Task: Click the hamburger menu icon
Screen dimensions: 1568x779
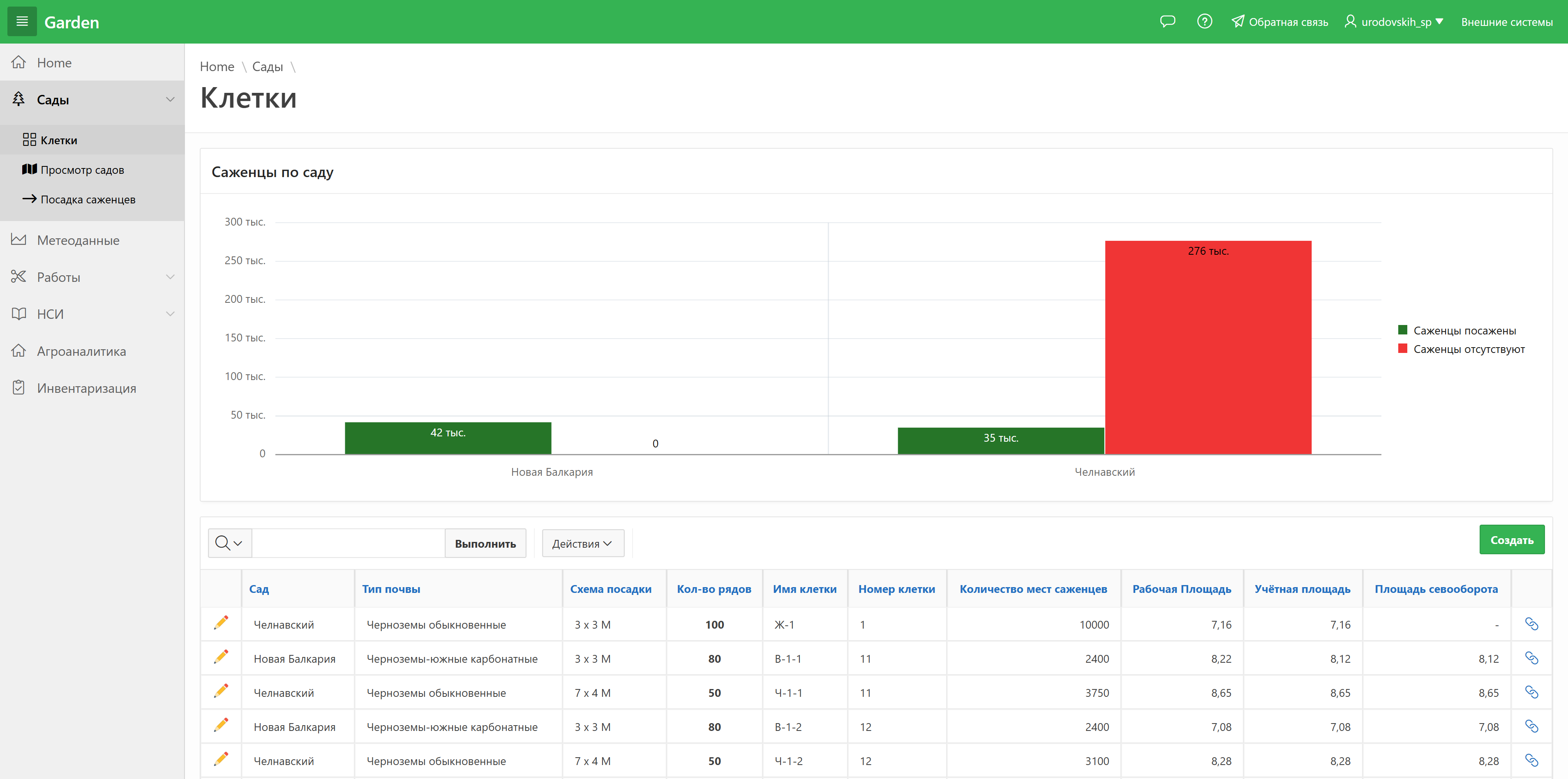Action: 22,22
